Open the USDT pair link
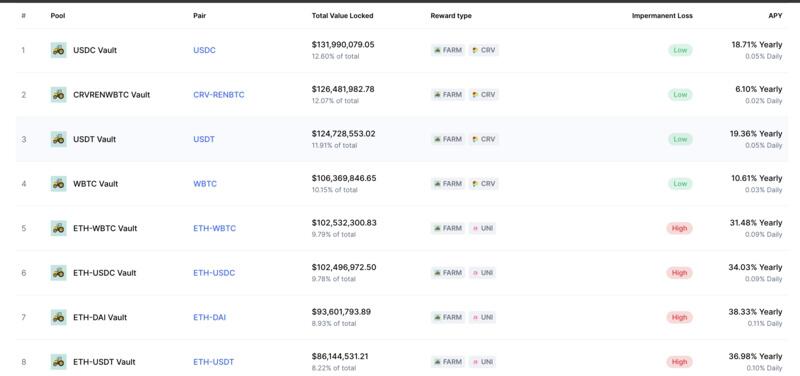The image size is (800, 376). click(204, 139)
